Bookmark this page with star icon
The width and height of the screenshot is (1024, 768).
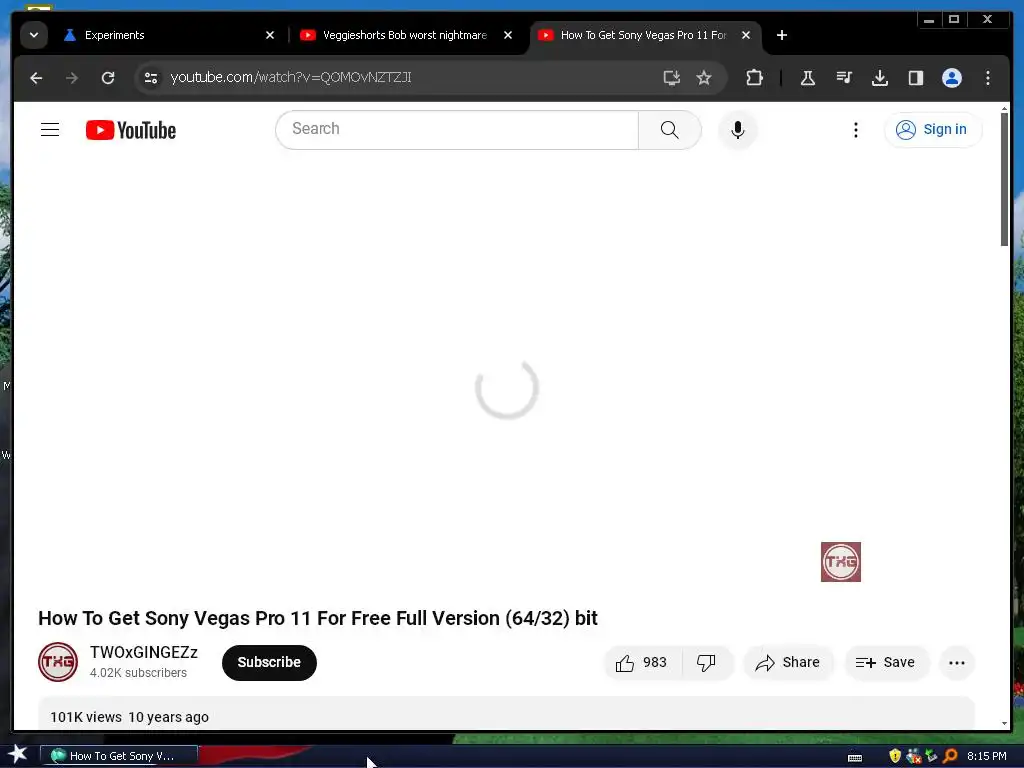click(703, 78)
